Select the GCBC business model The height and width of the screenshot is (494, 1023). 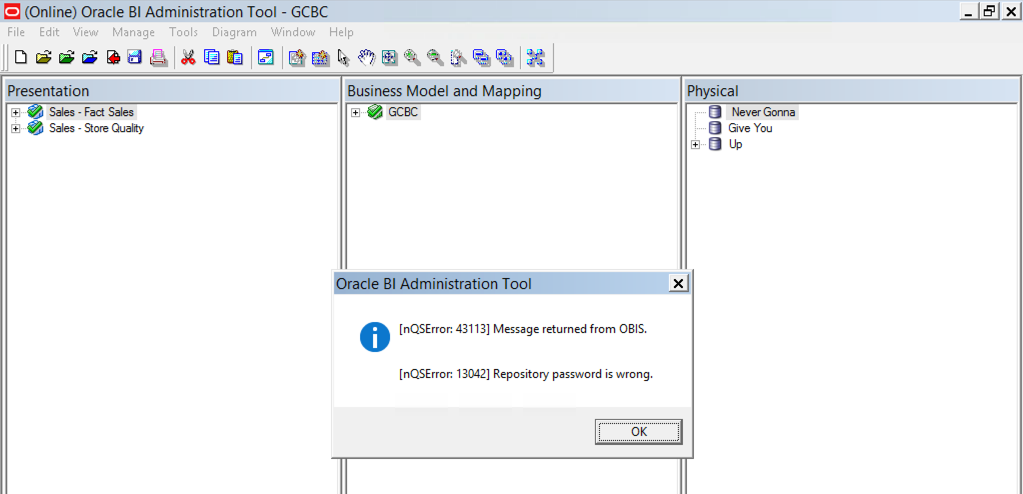click(403, 112)
